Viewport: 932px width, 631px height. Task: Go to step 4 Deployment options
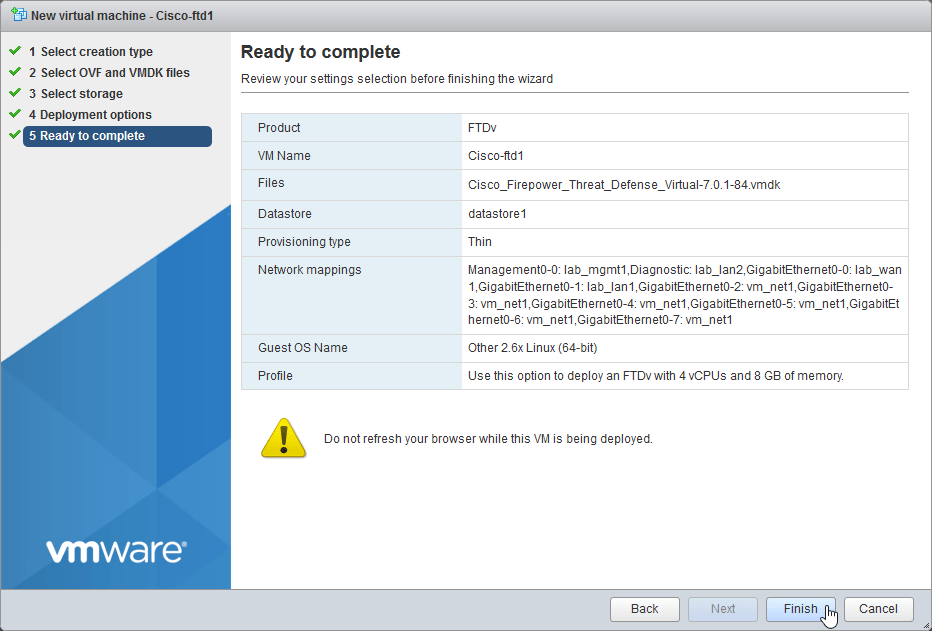[x=90, y=115]
